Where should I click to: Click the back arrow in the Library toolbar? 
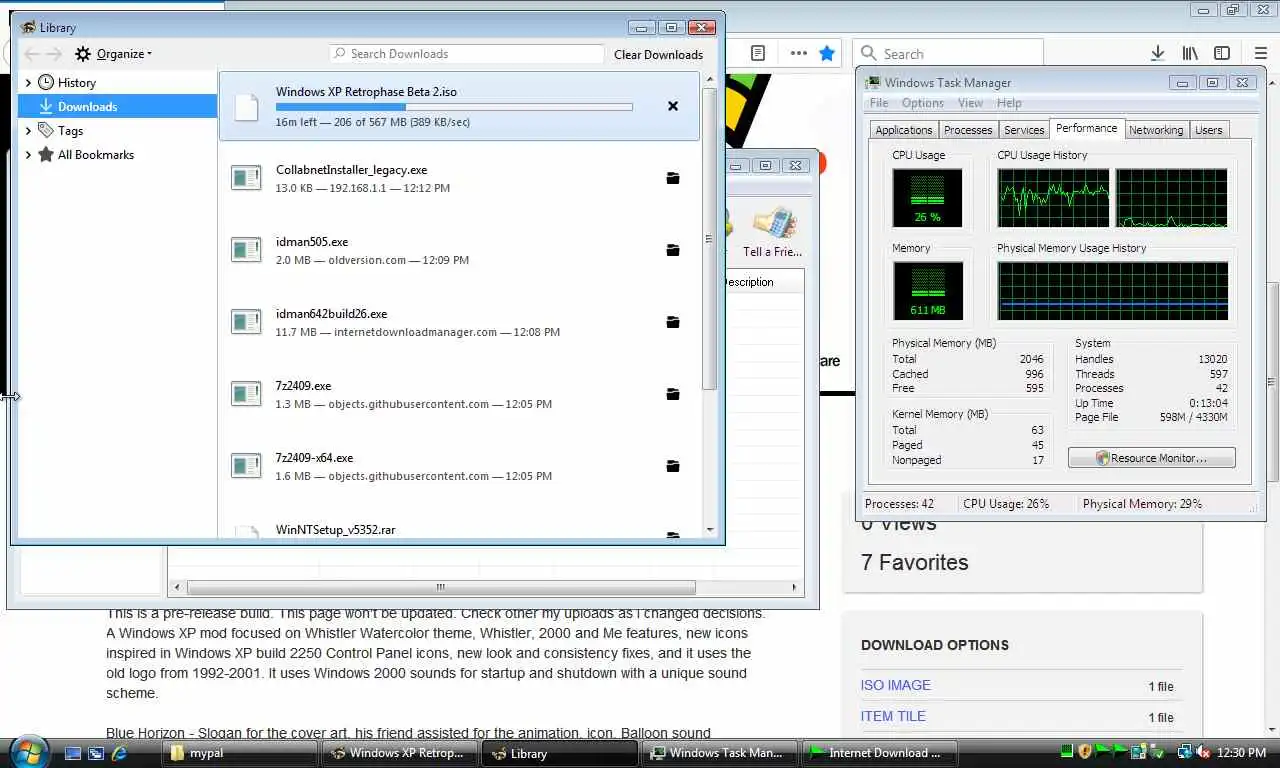[31, 54]
